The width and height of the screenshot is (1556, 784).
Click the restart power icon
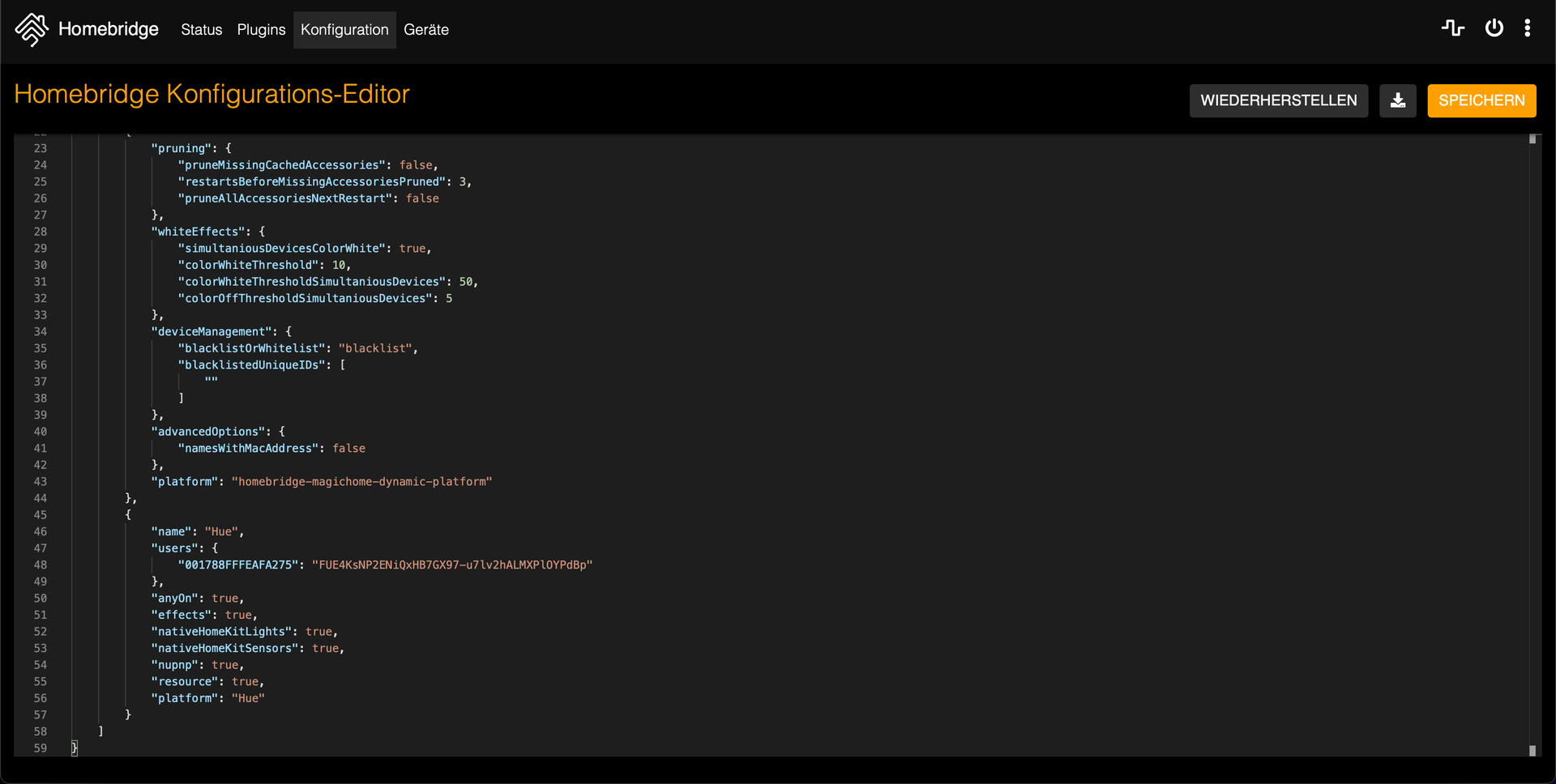[x=1494, y=28]
